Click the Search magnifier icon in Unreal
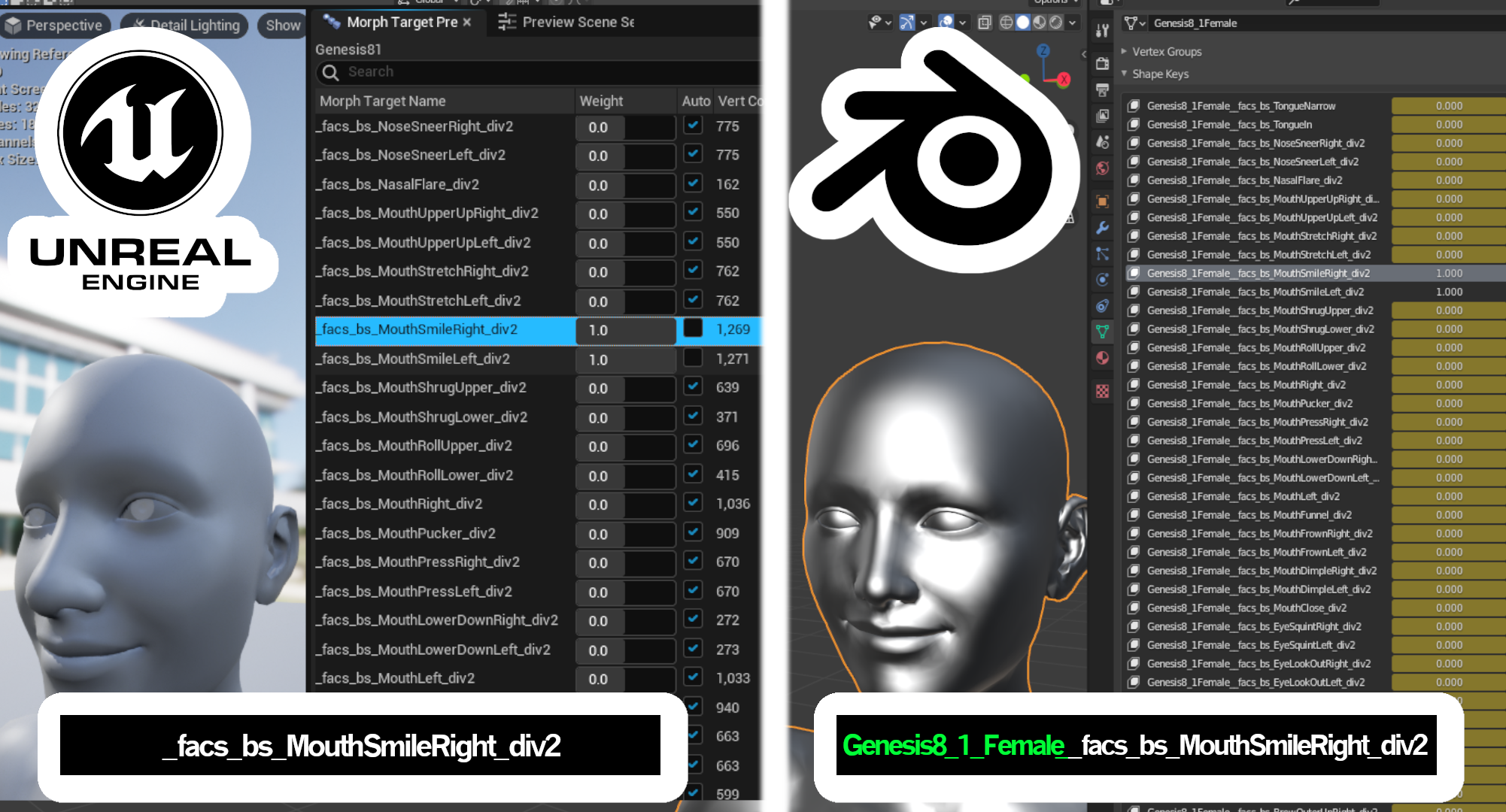This screenshot has height=812, width=1506. pos(330,72)
